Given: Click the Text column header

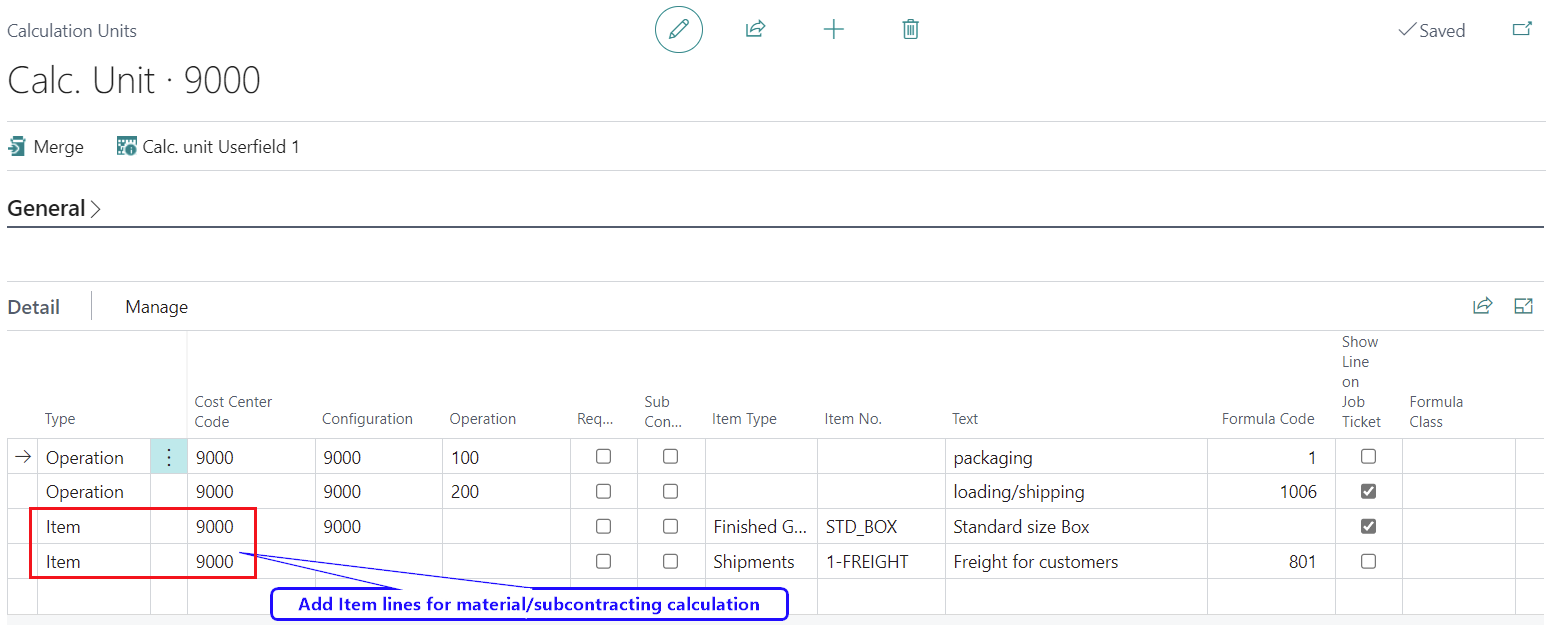Looking at the screenshot, I should pos(965,419).
